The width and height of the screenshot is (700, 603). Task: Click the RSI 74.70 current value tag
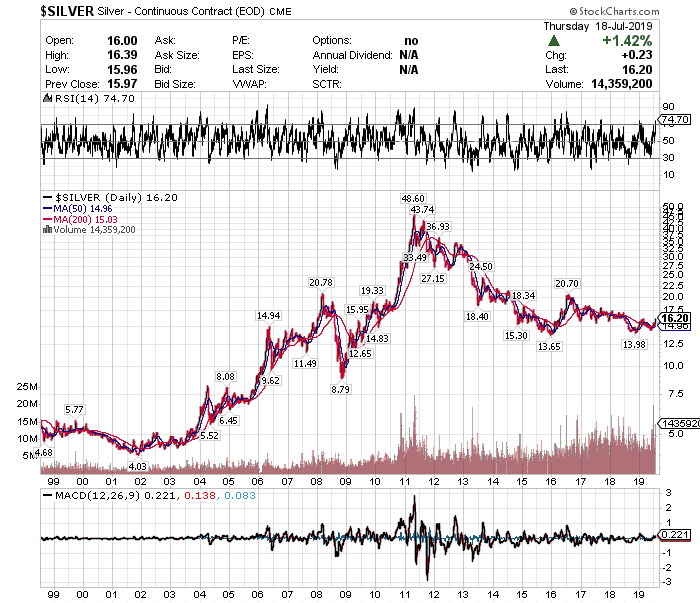coord(675,119)
